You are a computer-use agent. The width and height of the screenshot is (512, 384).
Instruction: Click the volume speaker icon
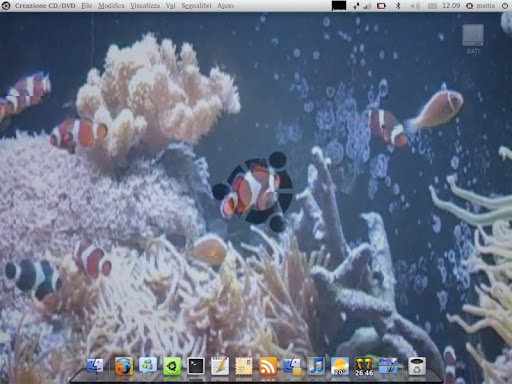[415, 6]
